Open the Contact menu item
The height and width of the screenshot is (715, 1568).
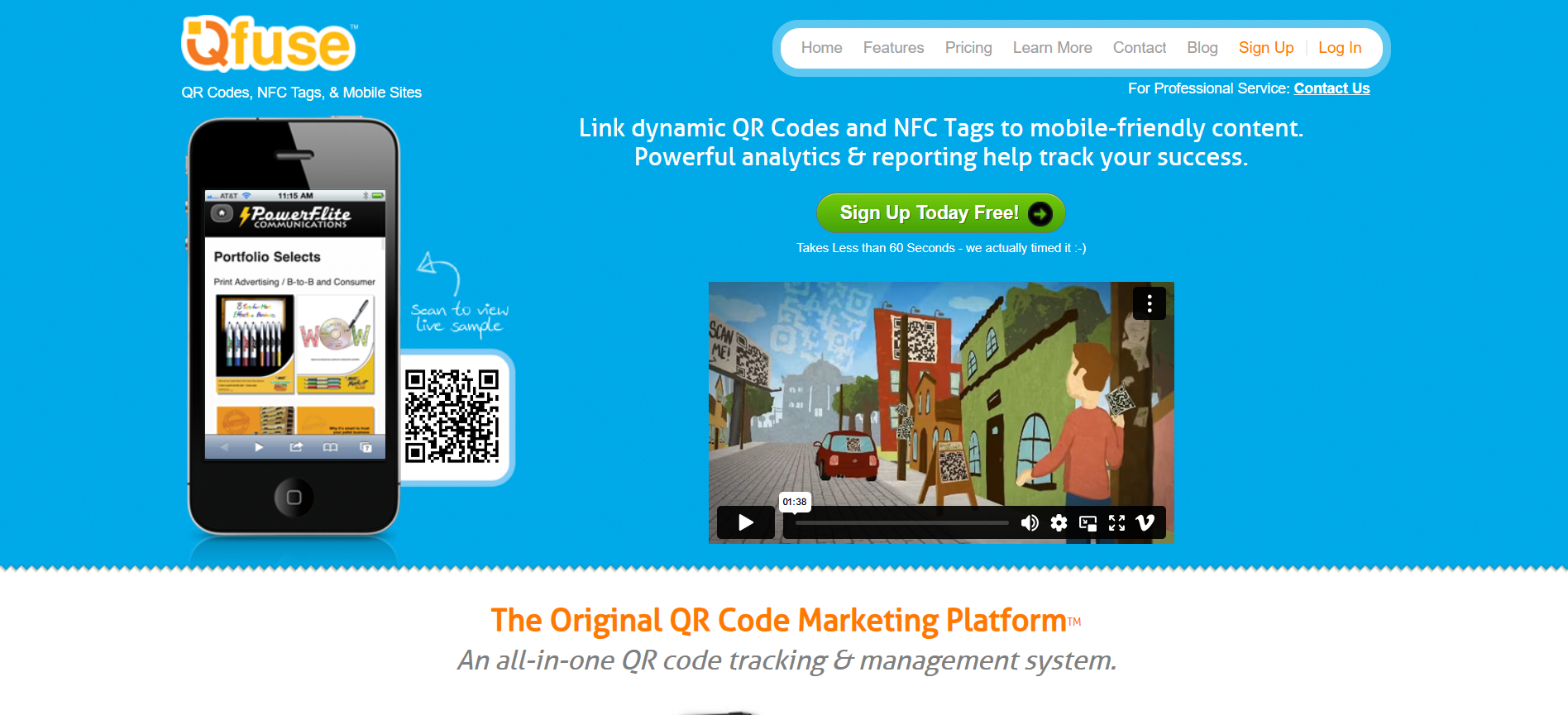click(1139, 48)
